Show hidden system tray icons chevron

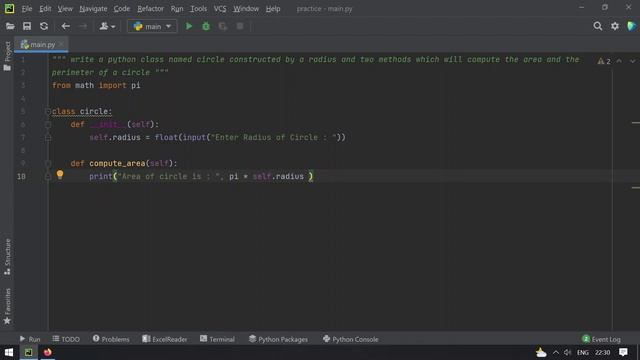tap(556, 352)
